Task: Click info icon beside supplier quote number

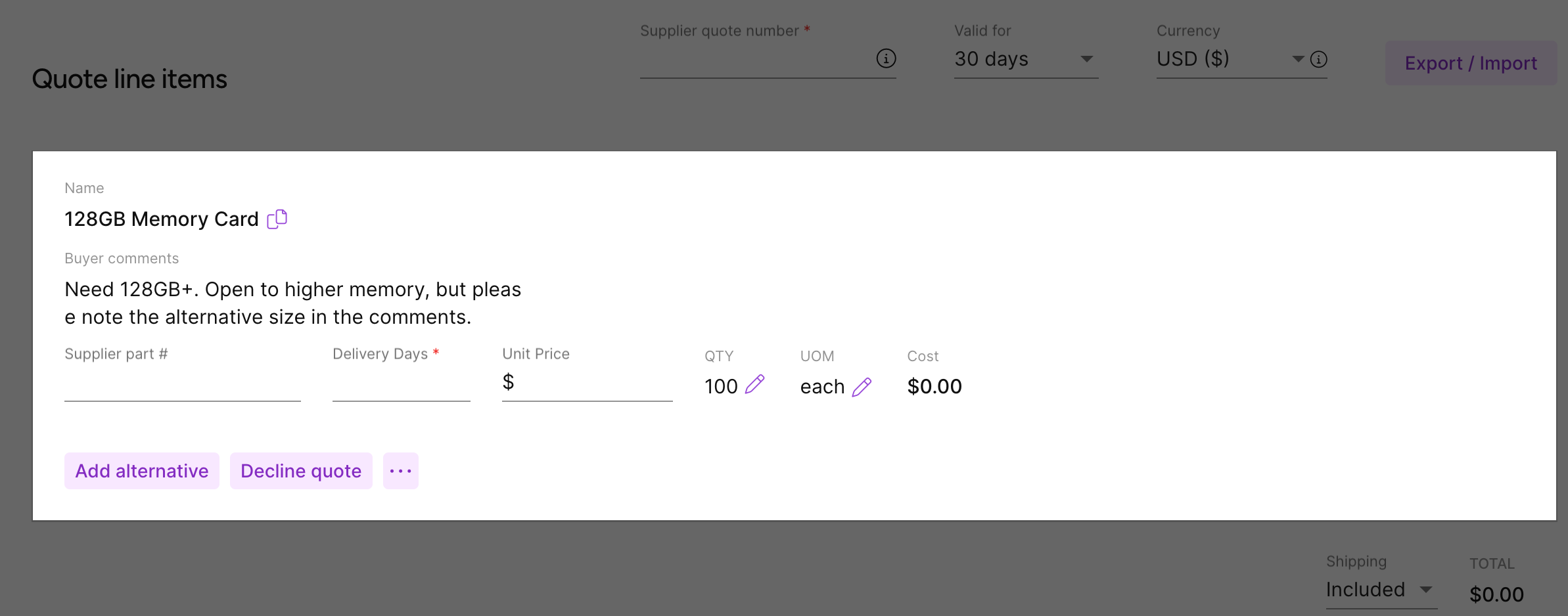Action: [x=886, y=58]
